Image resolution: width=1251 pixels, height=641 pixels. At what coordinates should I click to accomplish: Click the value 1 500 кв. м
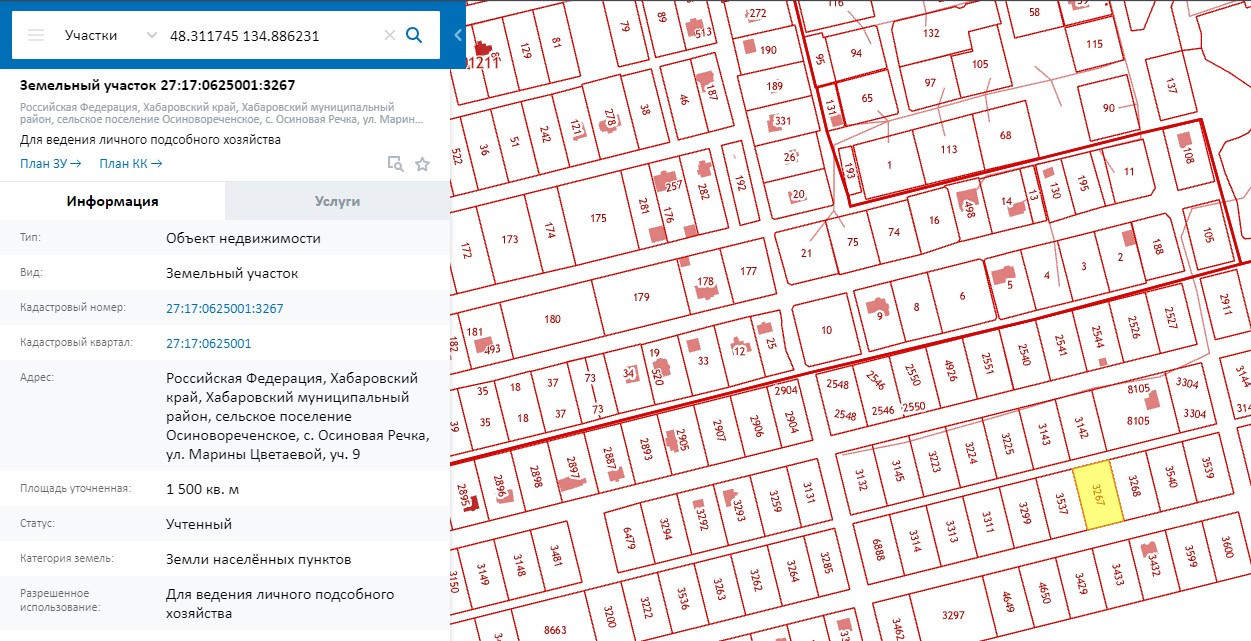[202, 489]
